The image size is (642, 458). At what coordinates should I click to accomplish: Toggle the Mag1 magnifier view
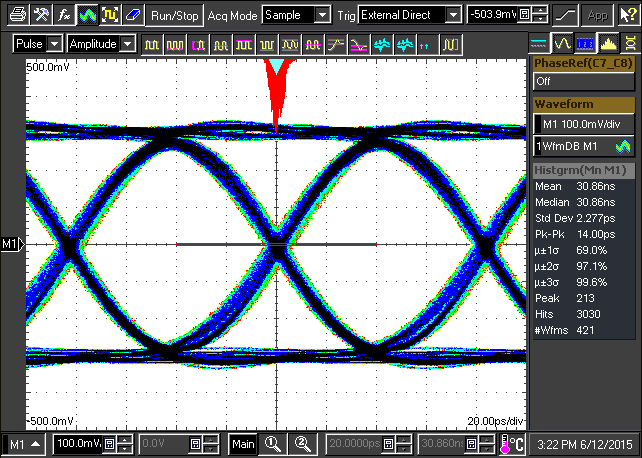click(x=273, y=444)
